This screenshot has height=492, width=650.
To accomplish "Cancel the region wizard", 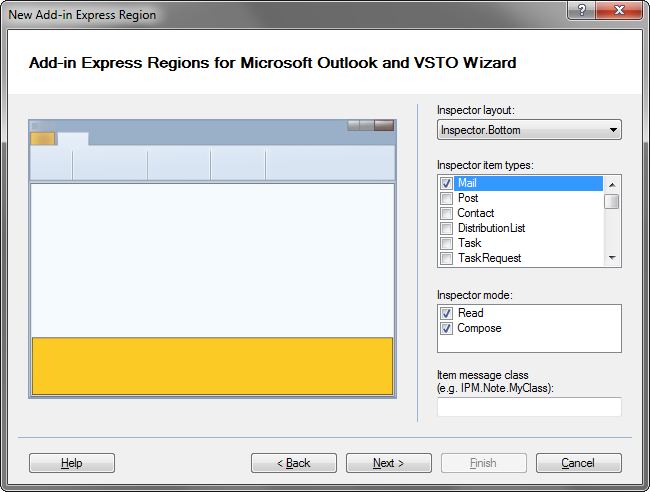I will pyautogui.click(x=578, y=463).
